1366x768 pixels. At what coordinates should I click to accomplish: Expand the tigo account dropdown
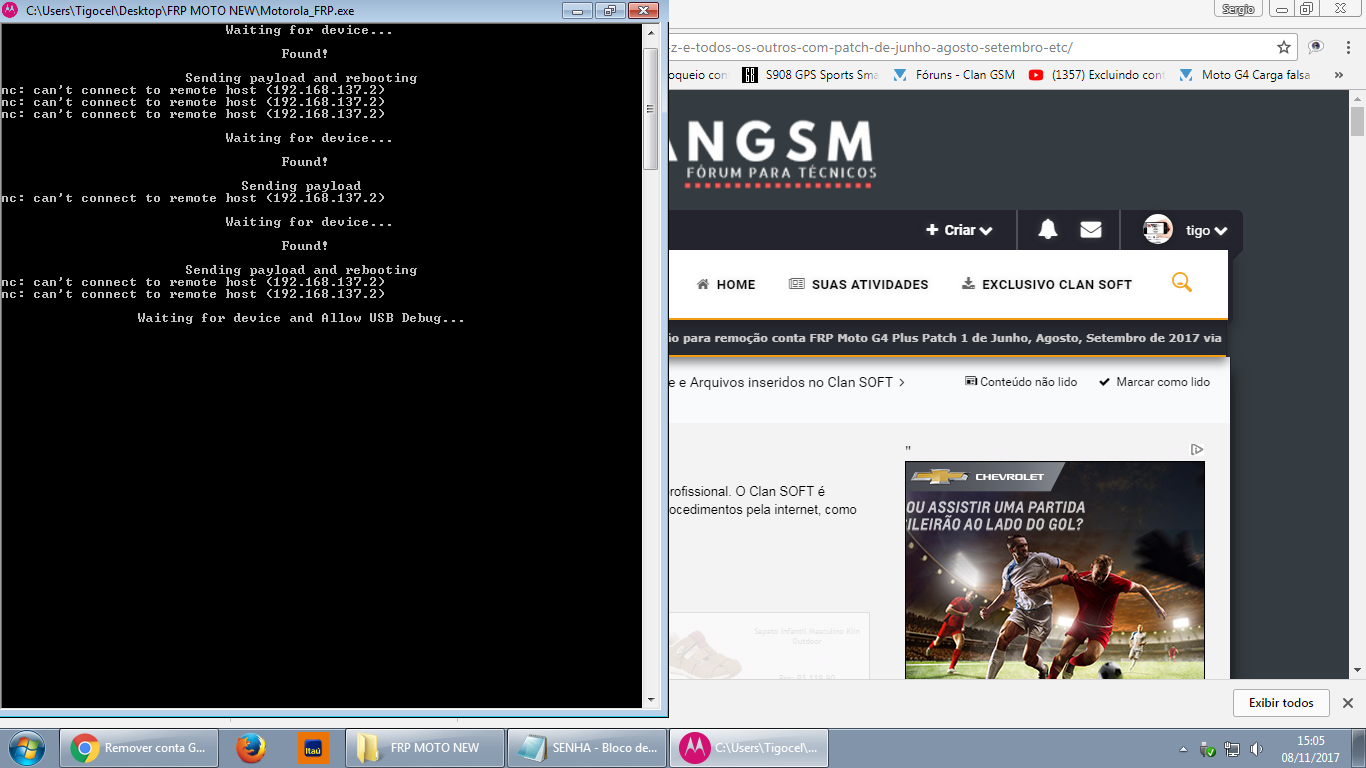click(1206, 230)
